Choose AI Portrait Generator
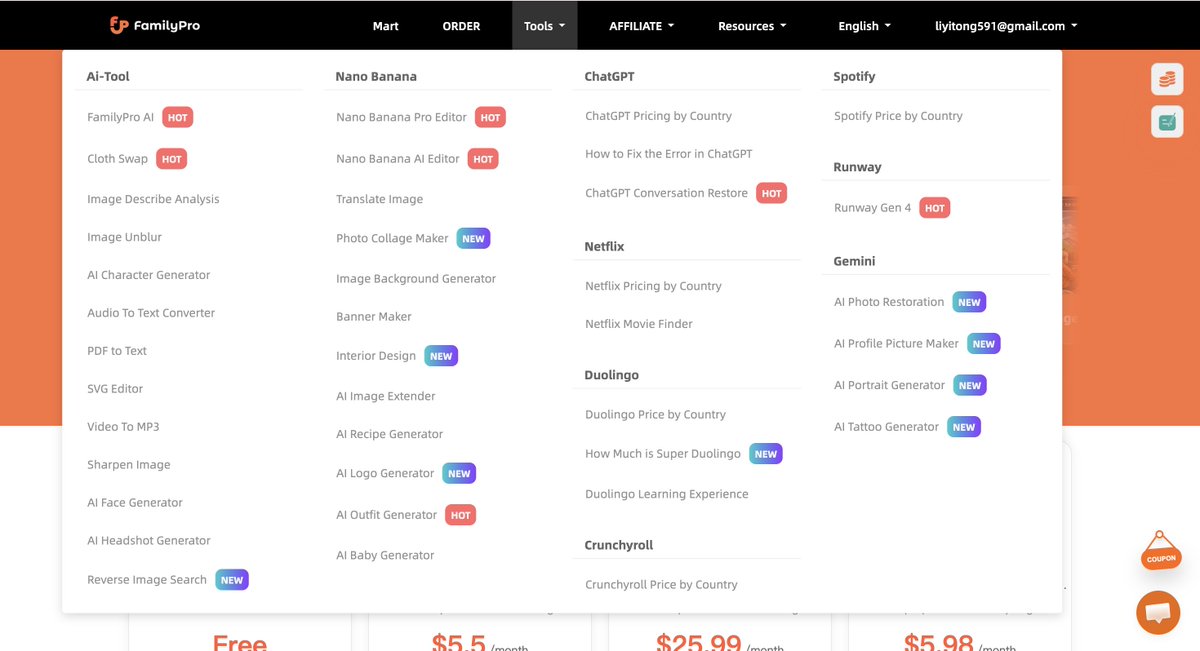1200x651 pixels. click(889, 385)
